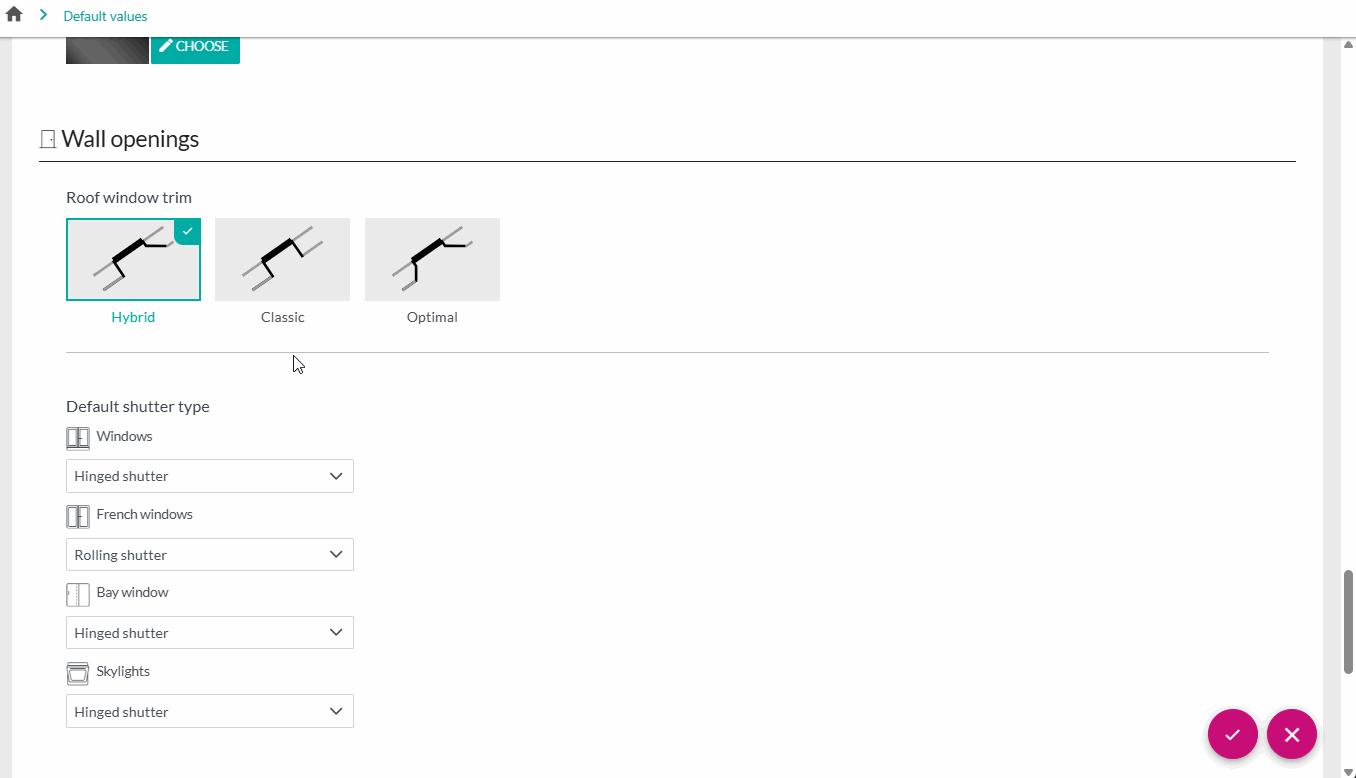Click the Windows shutter type icon
The width and height of the screenshot is (1356, 778).
coord(78,438)
